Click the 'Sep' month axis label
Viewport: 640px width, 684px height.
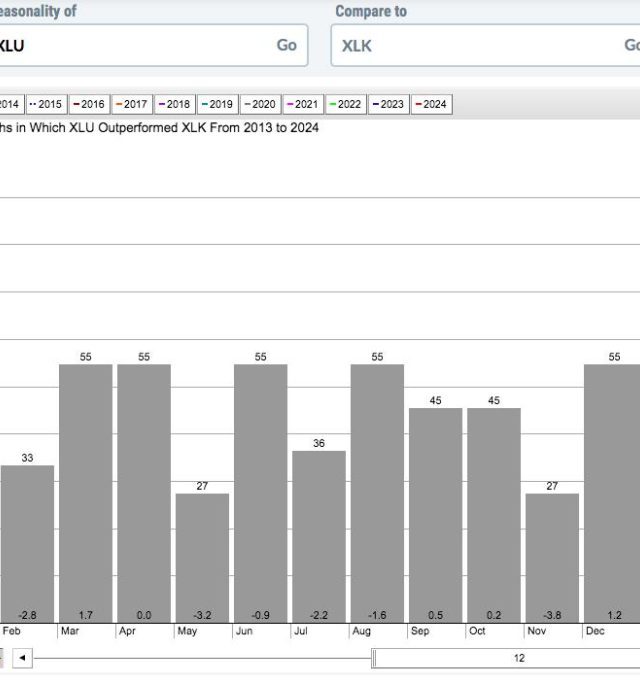coord(420,631)
